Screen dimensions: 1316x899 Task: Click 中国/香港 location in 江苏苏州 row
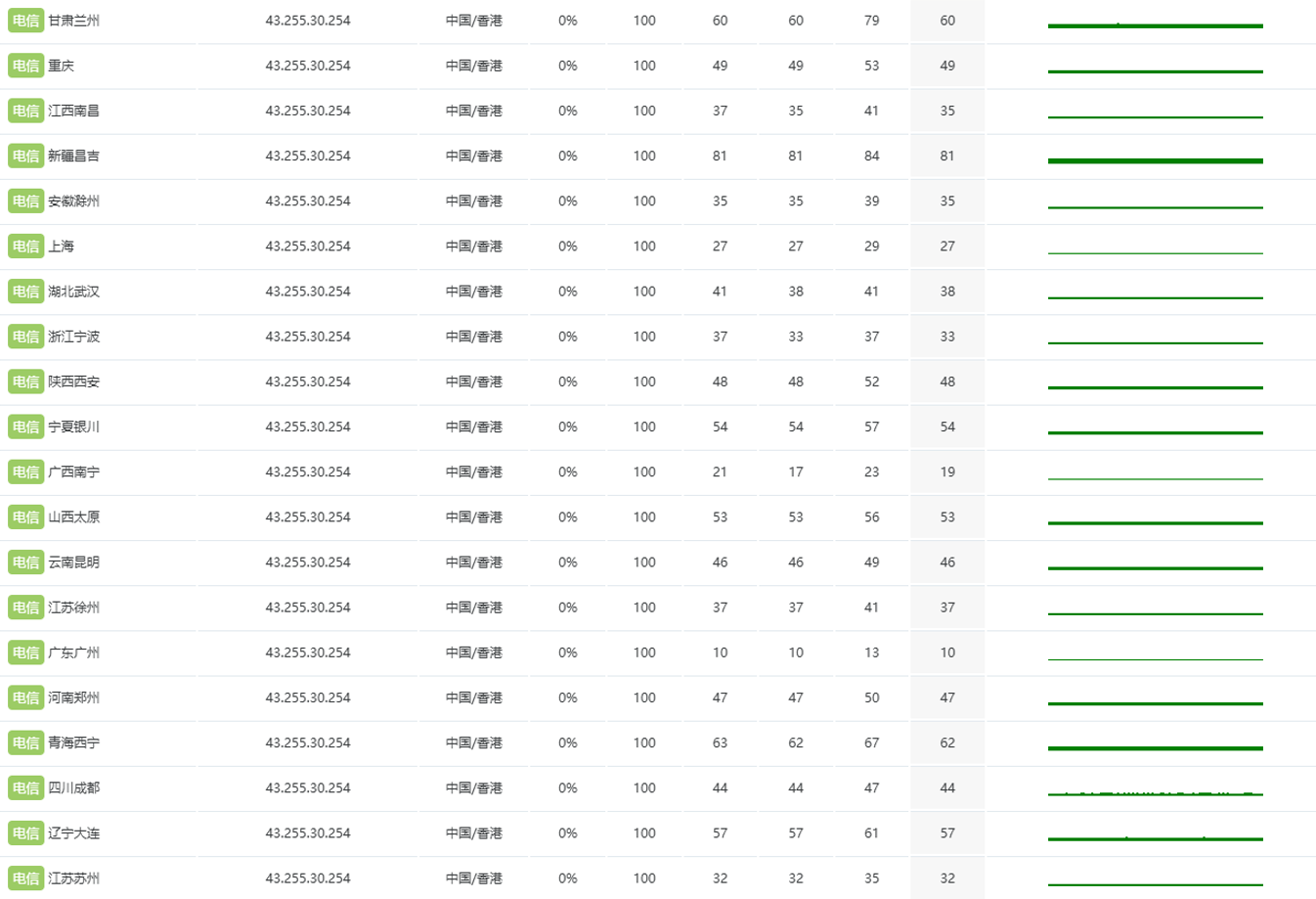(x=474, y=878)
